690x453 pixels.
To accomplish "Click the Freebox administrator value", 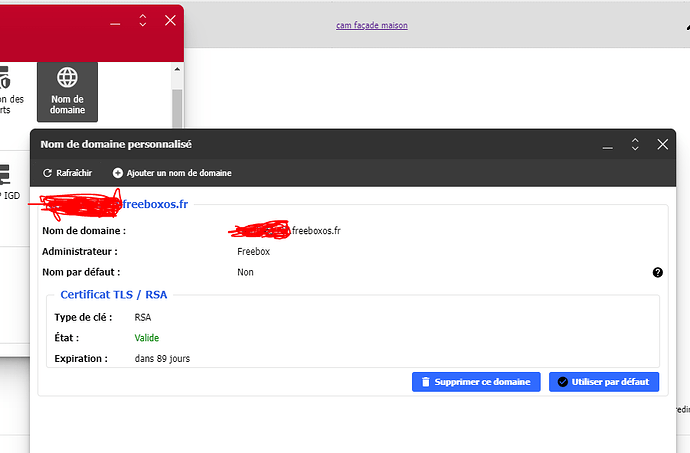I will pyautogui.click(x=253, y=252).
